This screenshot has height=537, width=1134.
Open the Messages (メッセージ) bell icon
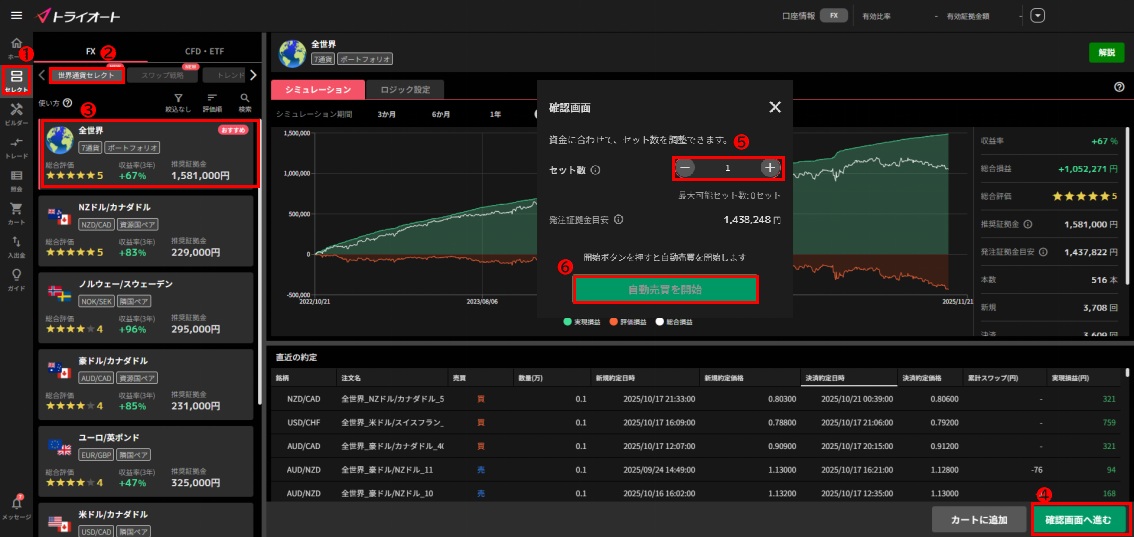click(16, 507)
